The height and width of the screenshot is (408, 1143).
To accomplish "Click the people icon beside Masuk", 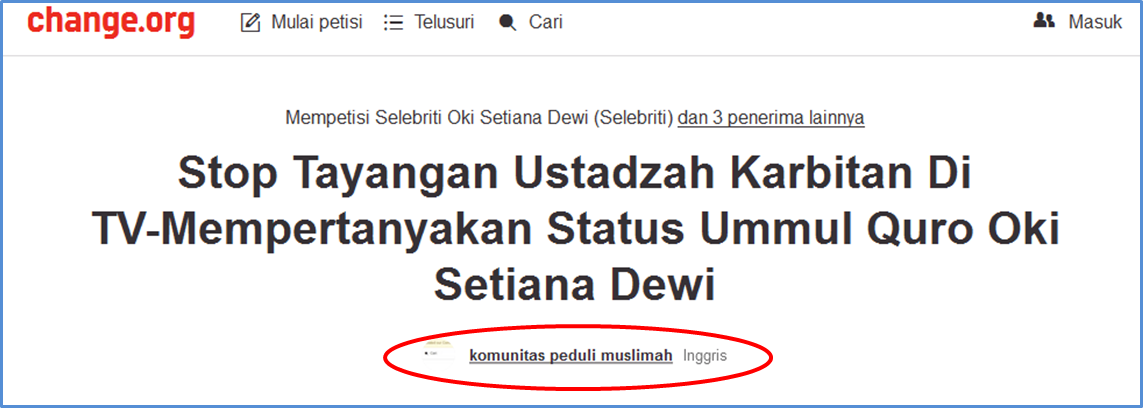I will point(1045,22).
